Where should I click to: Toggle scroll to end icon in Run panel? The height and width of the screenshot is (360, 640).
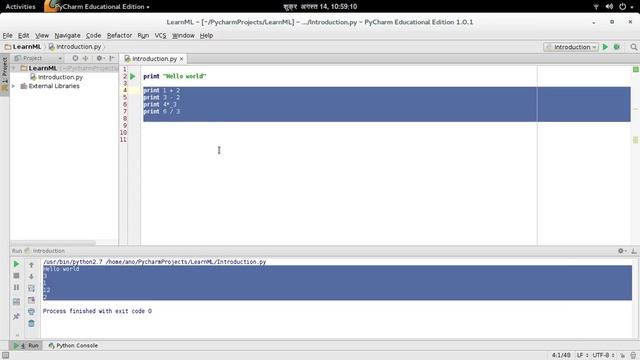pos(31,300)
